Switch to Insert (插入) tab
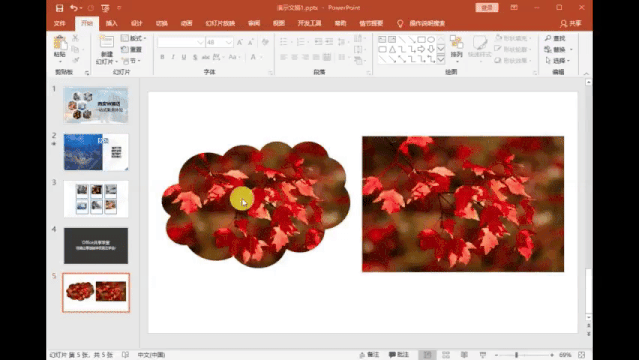Image resolution: width=639 pixels, height=360 pixels. (111, 23)
